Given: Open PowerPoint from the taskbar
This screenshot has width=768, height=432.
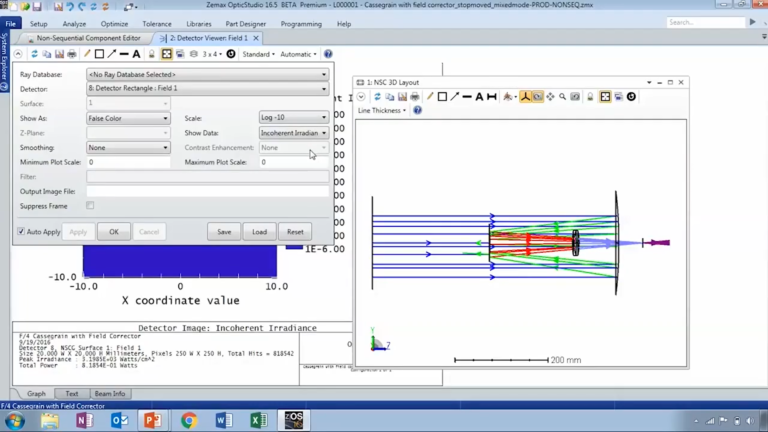Looking at the screenshot, I should click(x=153, y=420).
